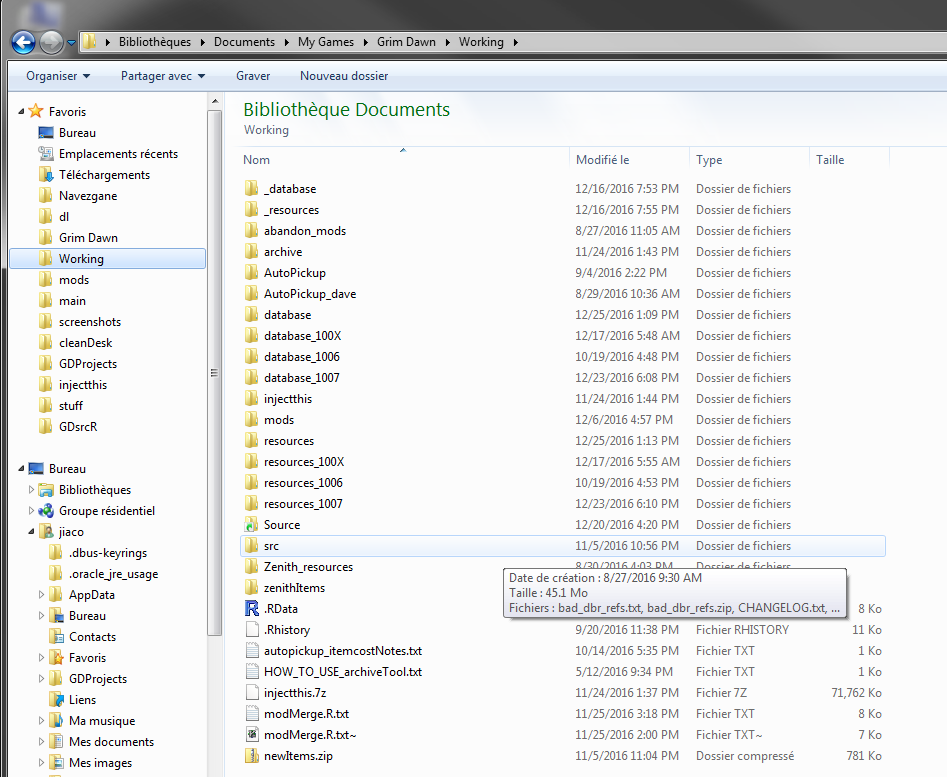Select the newItems.zip compressed folder icon

pyautogui.click(x=252, y=756)
